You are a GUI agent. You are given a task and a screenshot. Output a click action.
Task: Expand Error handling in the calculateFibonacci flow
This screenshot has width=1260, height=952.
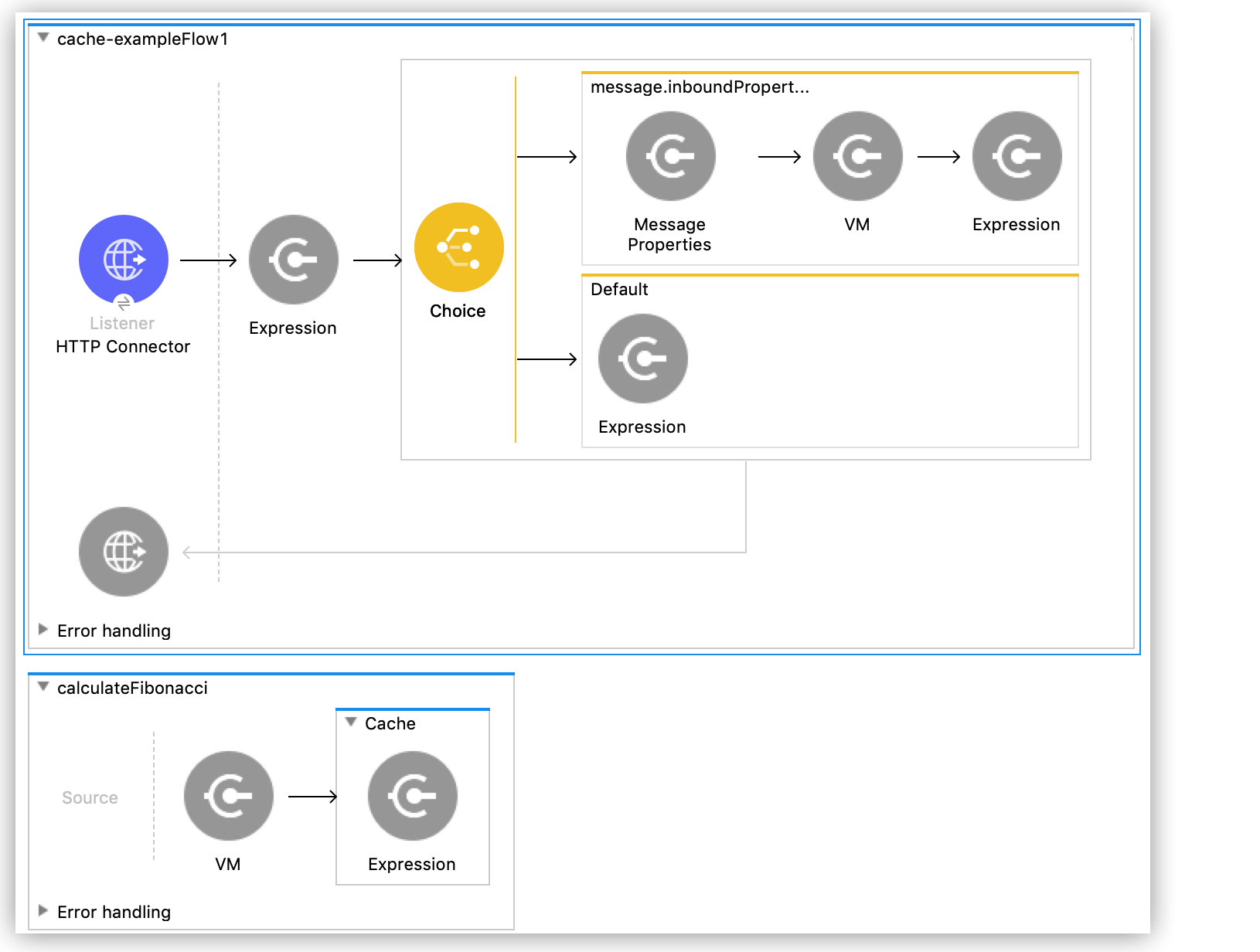(x=43, y=911)
